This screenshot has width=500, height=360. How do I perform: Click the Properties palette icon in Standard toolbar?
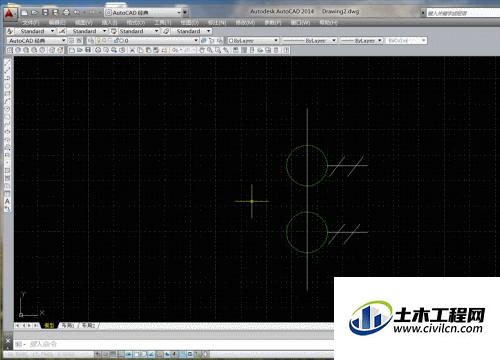(236, 50)
